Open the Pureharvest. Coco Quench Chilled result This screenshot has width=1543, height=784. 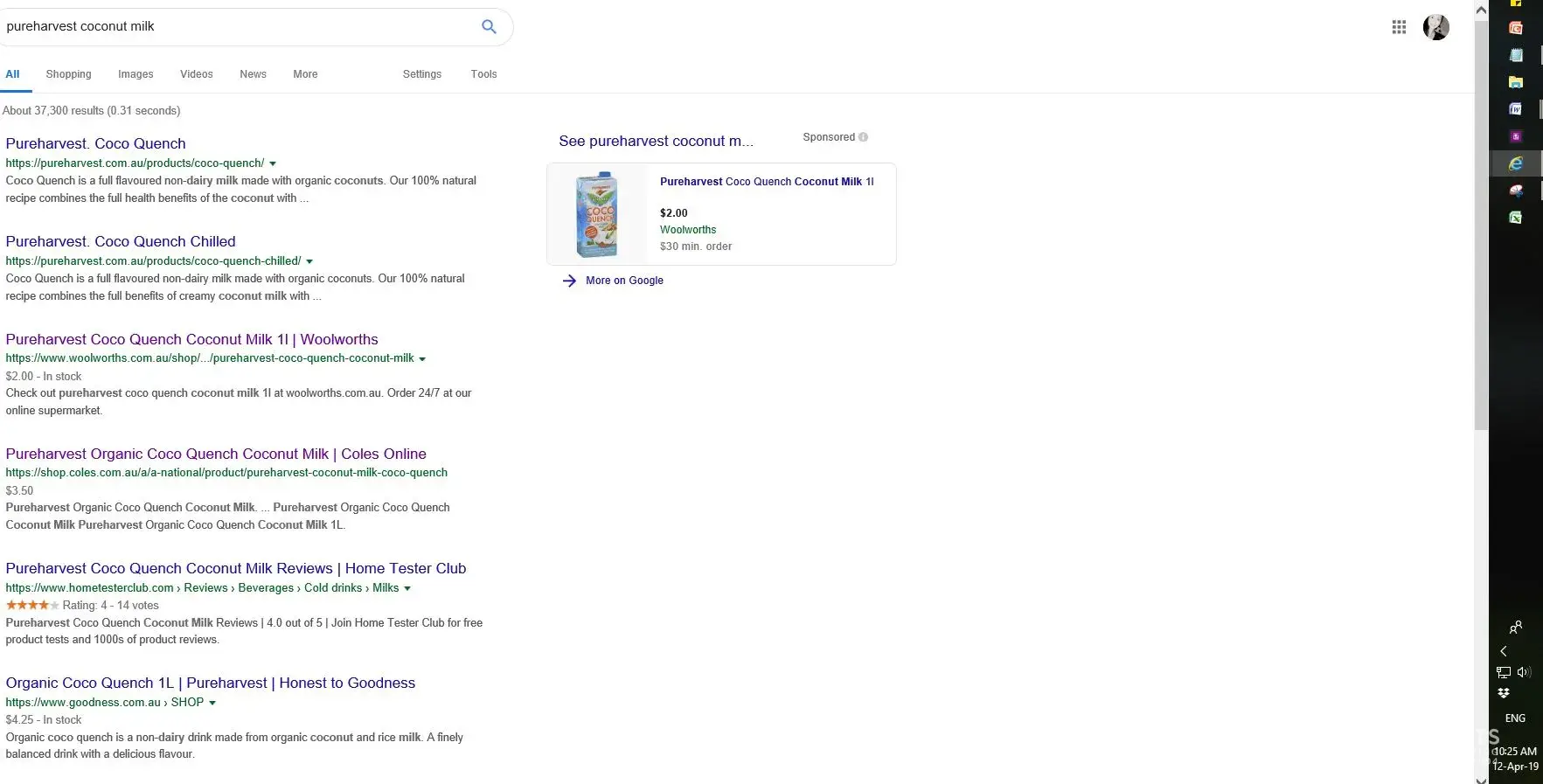(121, 241)
